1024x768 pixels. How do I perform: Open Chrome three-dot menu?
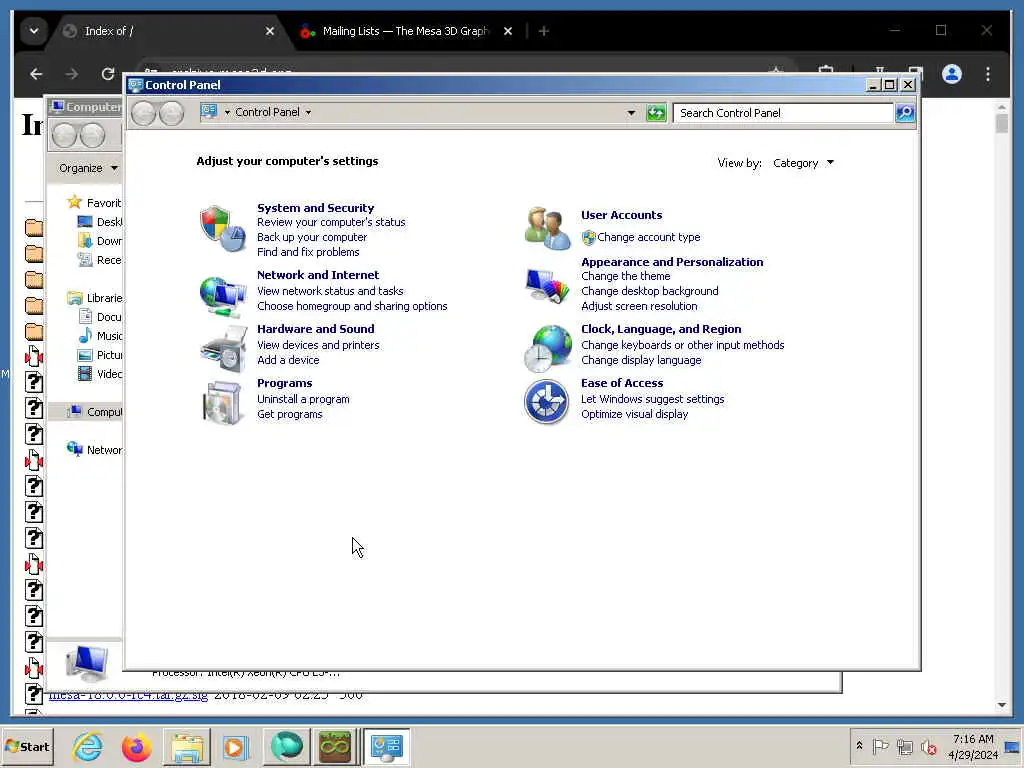coord(987,74)
